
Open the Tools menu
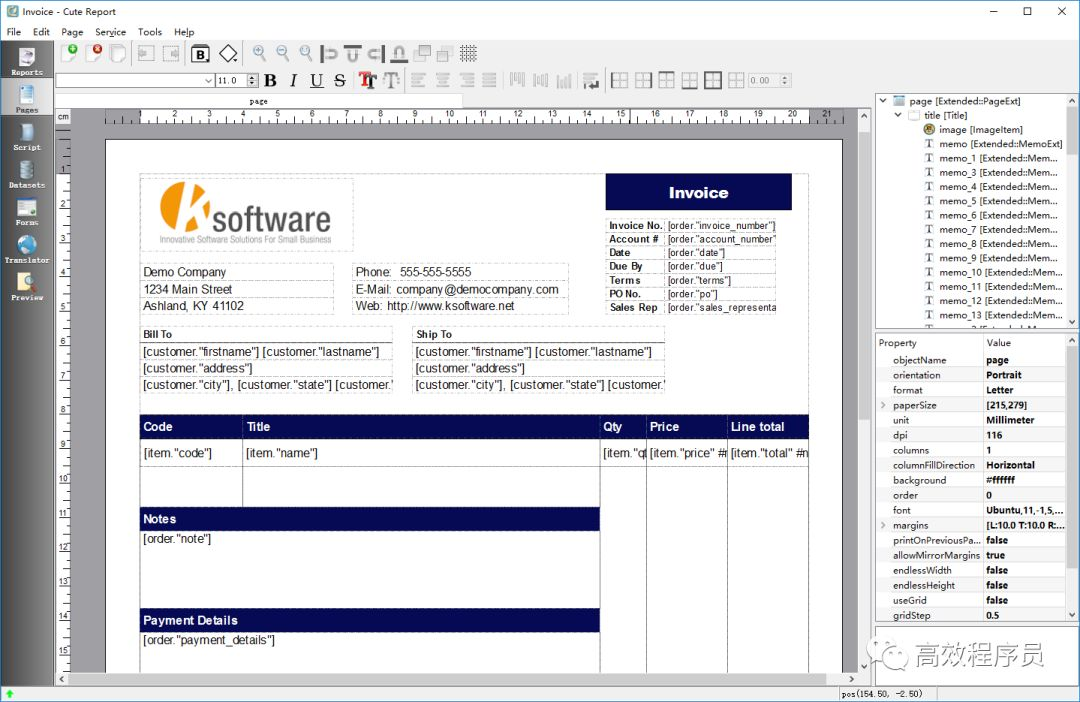[x=150, y=32]
